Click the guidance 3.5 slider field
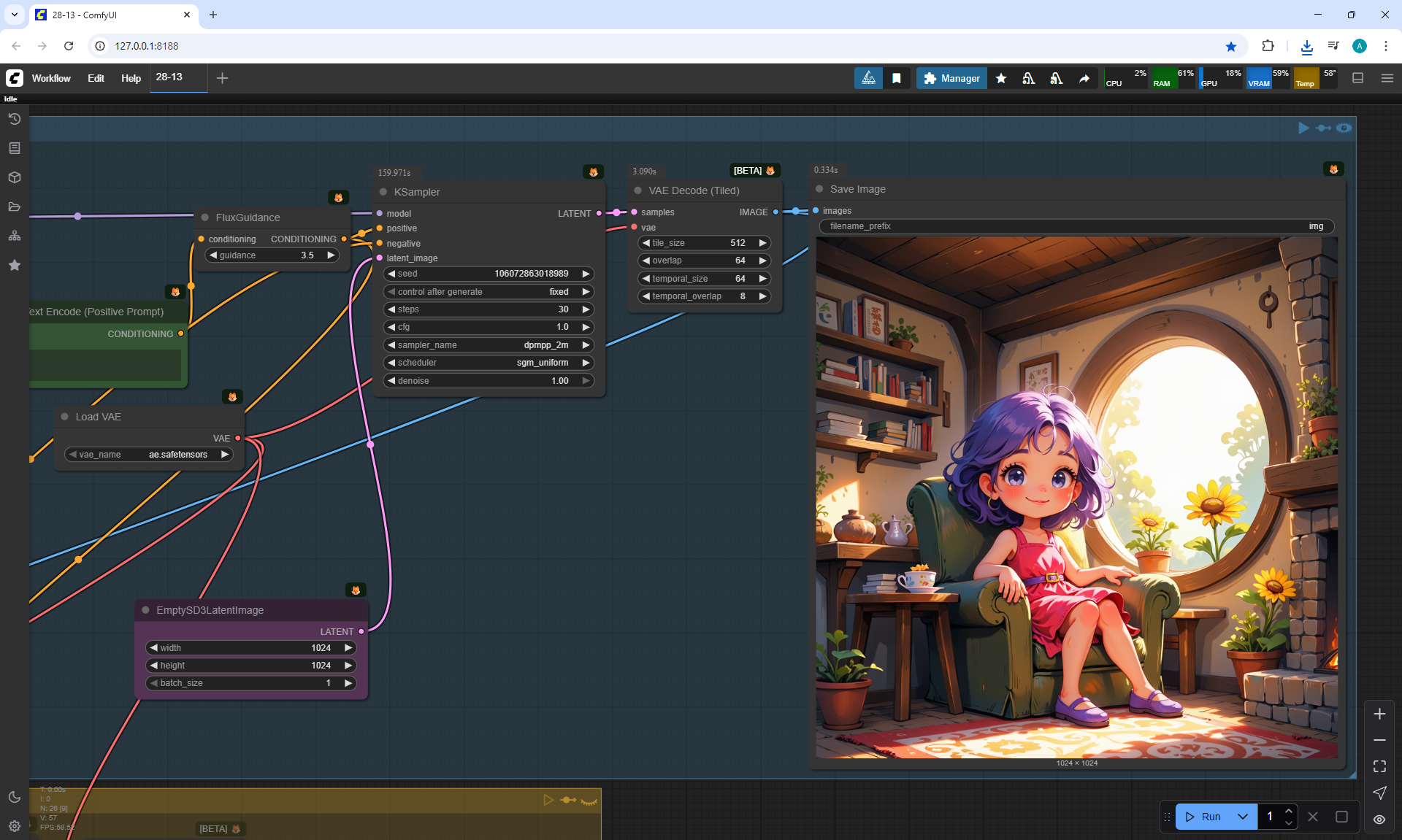1402x840 pixels. [x=271, y=255]
